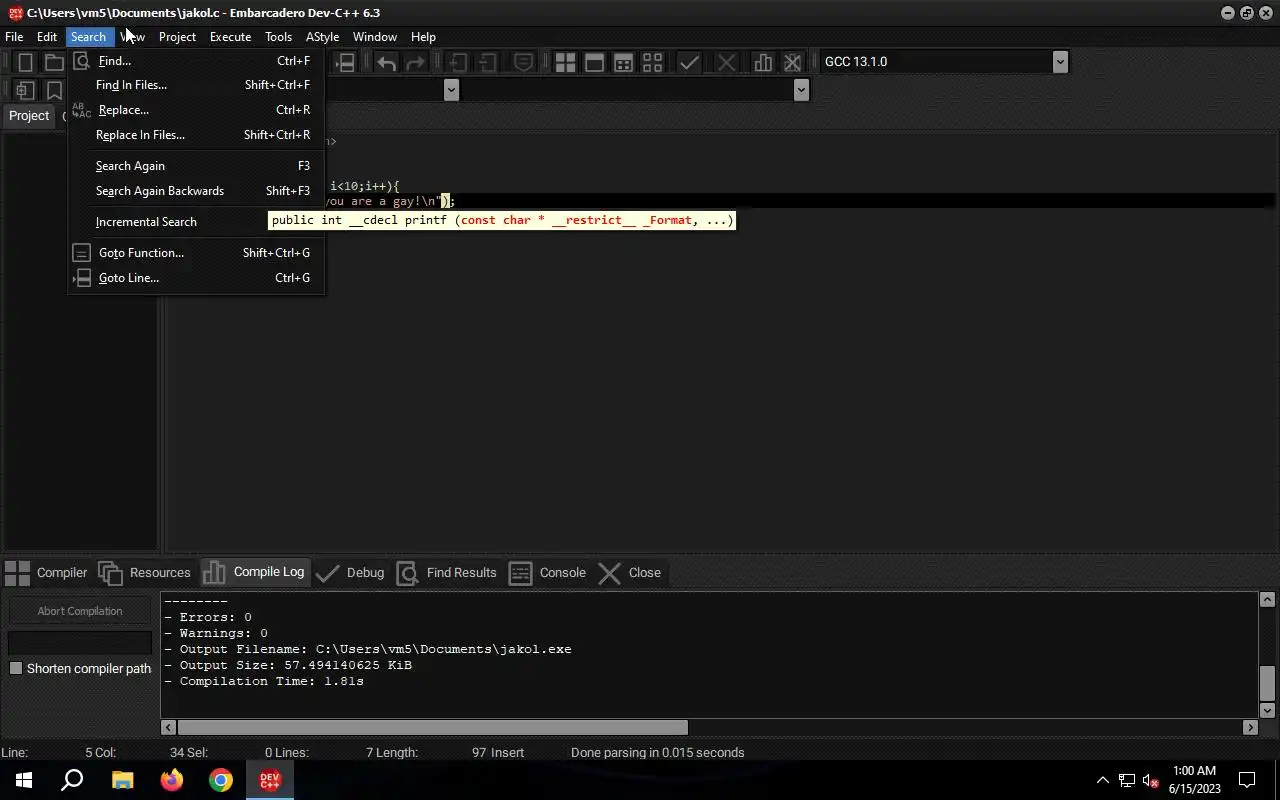The height and width of the screenshot is (800, 1280).
Task: Open the Window menu
Action: [375, 37]
